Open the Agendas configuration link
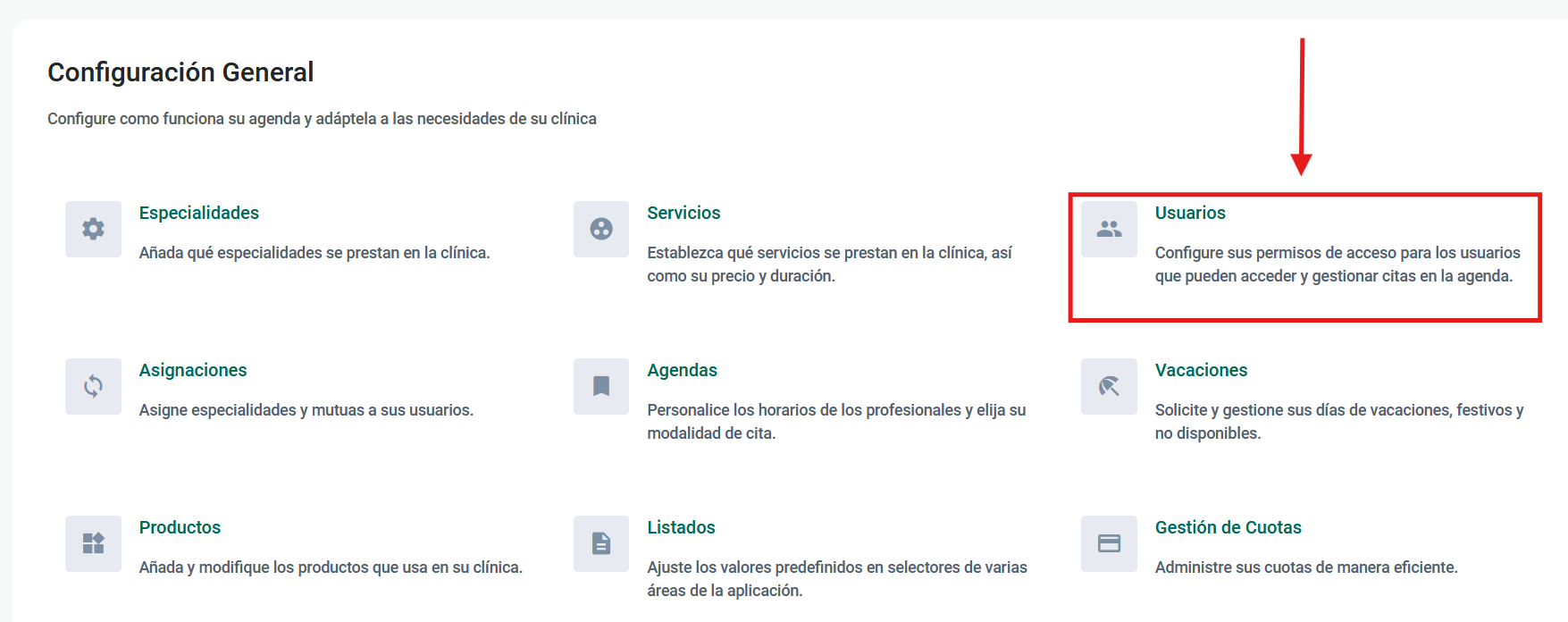1568x622 pixels. [x=682, y=370]
